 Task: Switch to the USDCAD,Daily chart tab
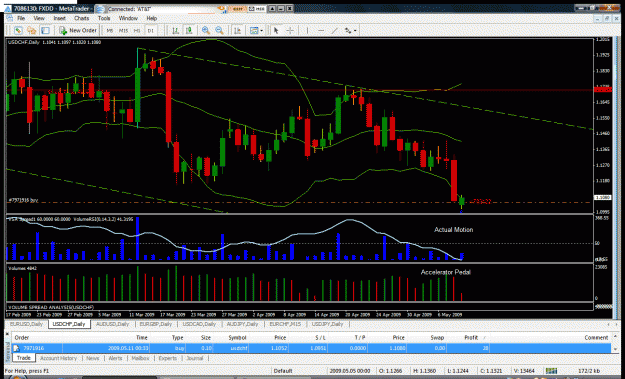pyautogui.click(x=199, y=324)
